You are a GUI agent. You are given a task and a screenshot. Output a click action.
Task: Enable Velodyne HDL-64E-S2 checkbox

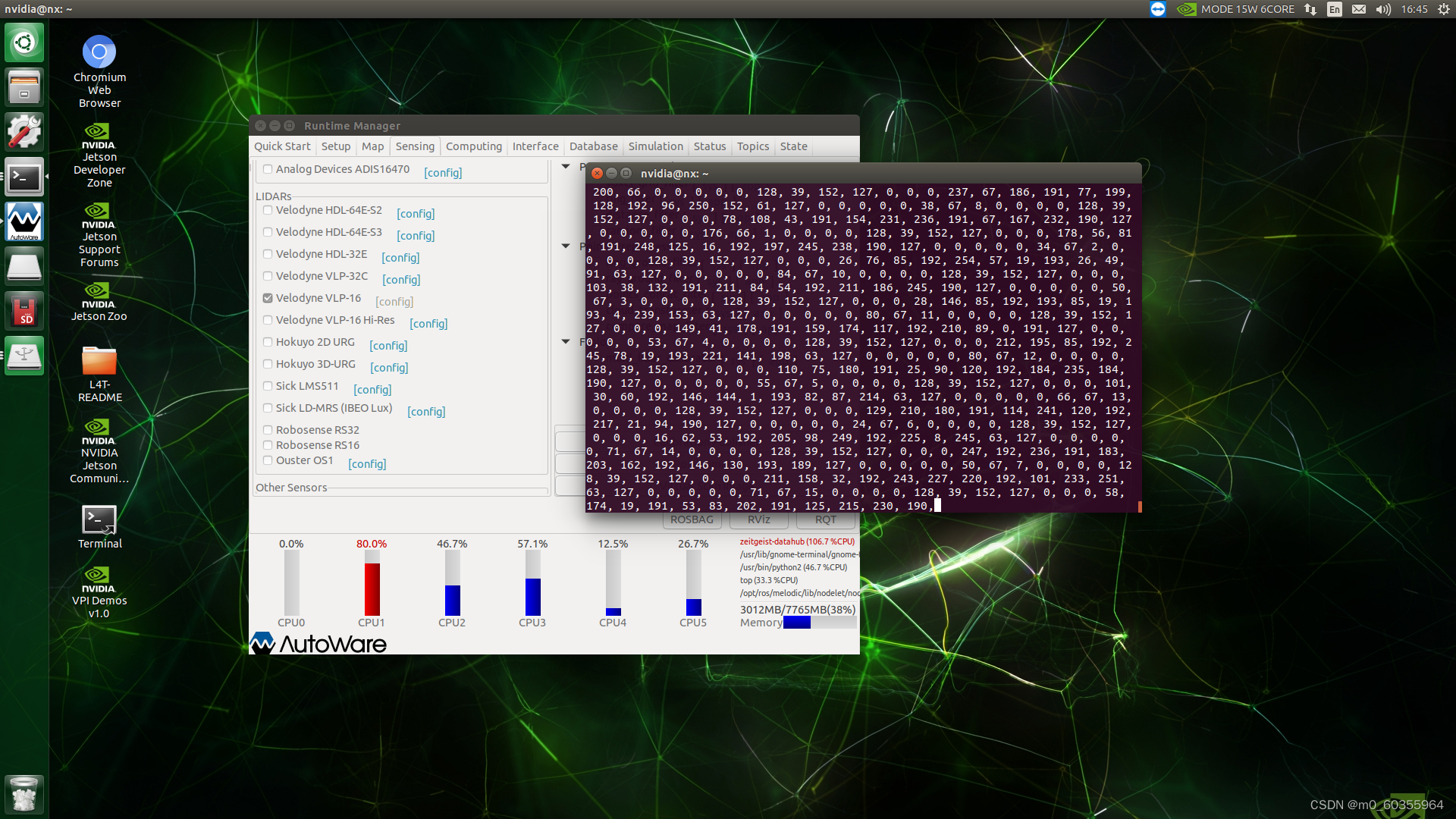(x=268, y=210)
